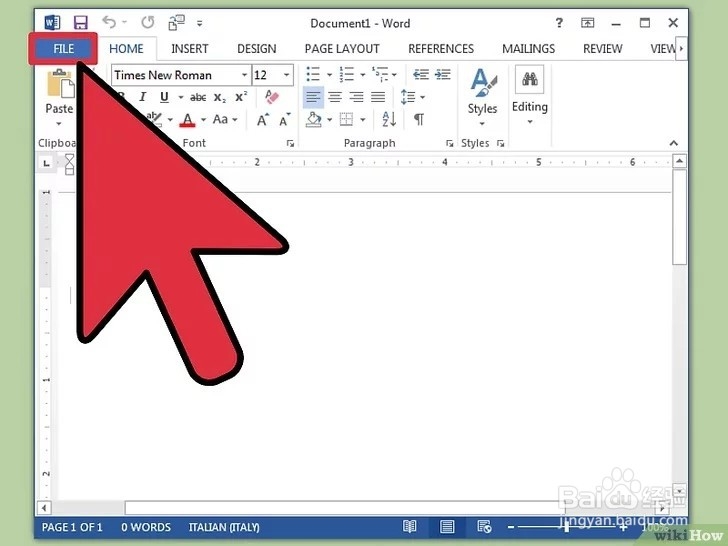Switch to Print Layout view icon
728x546 pixels.
[447, 527]
